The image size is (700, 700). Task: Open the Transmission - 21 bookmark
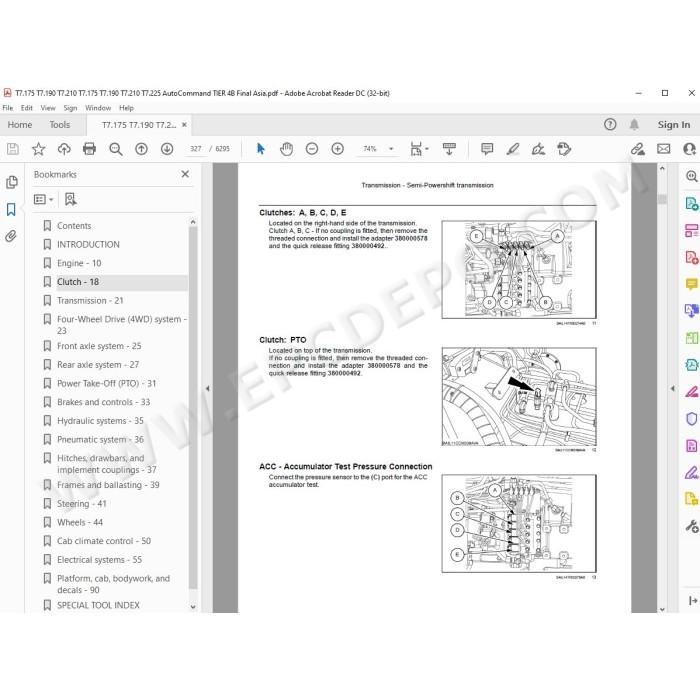90,300
